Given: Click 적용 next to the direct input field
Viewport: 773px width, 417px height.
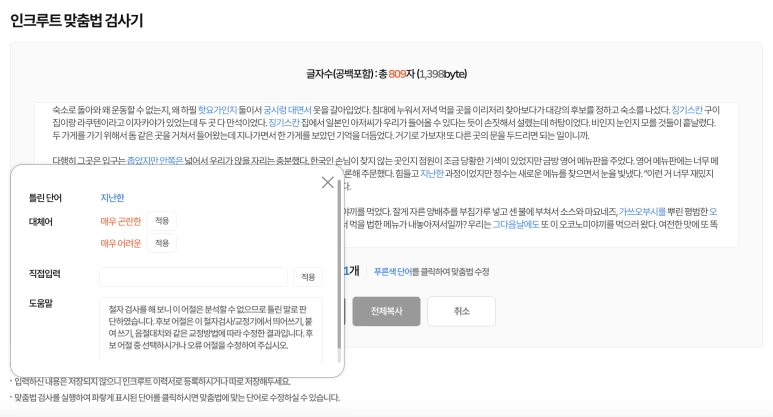Looking at the screenshot, I should point(308,277).
